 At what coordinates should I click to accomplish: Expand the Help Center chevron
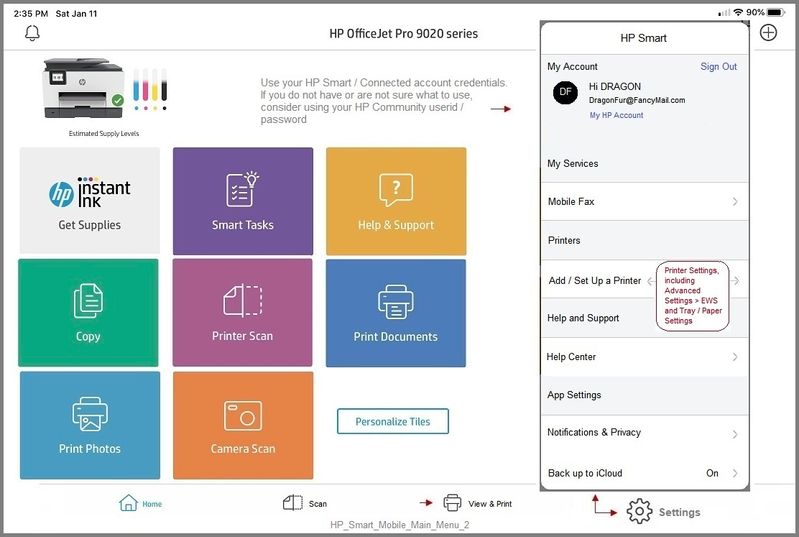[735, 357]
